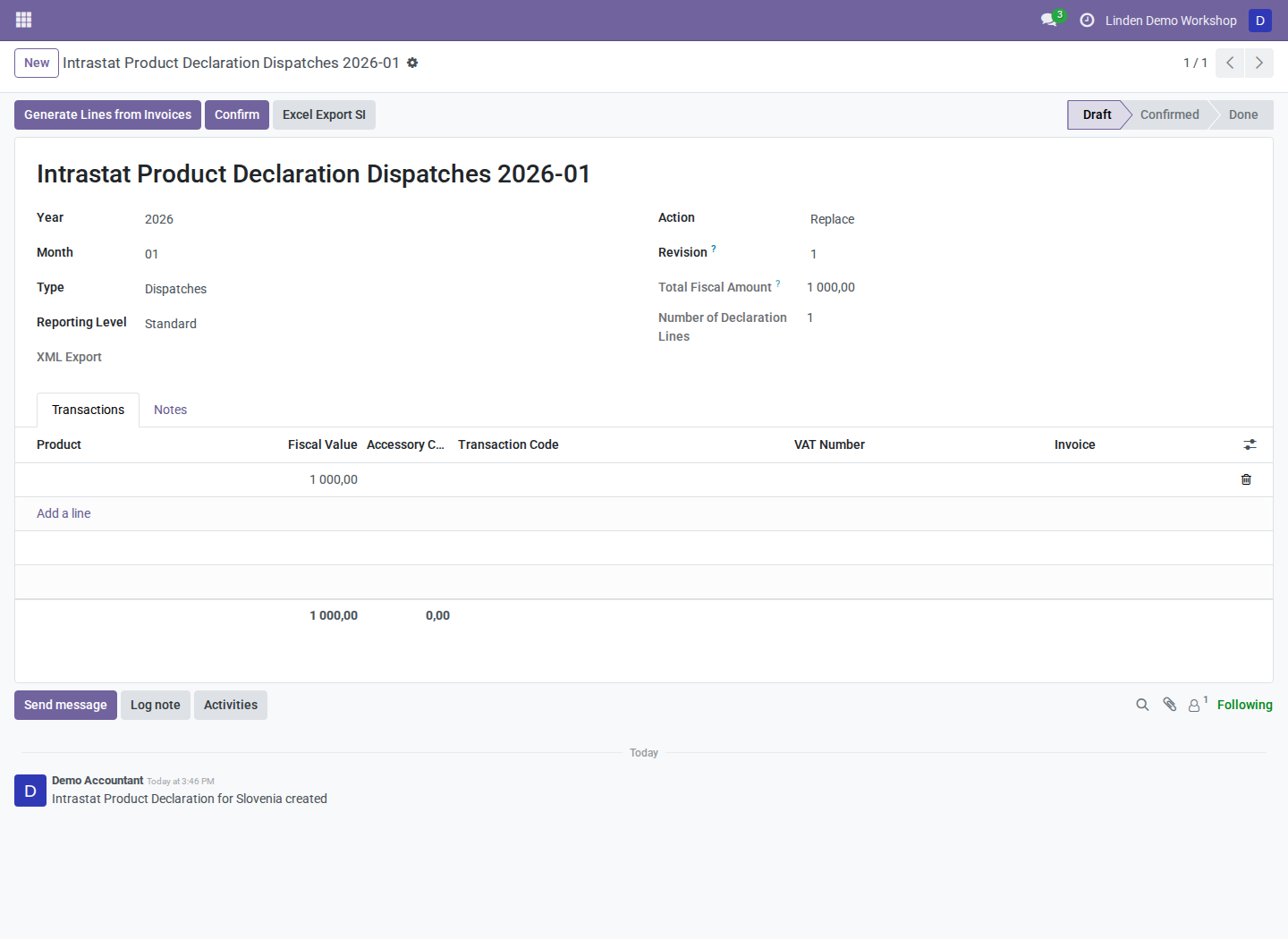The image size is (1288, 939).
Task: Open the user avatar menu
Action: pyautogui.click(x=1260, y=20)
